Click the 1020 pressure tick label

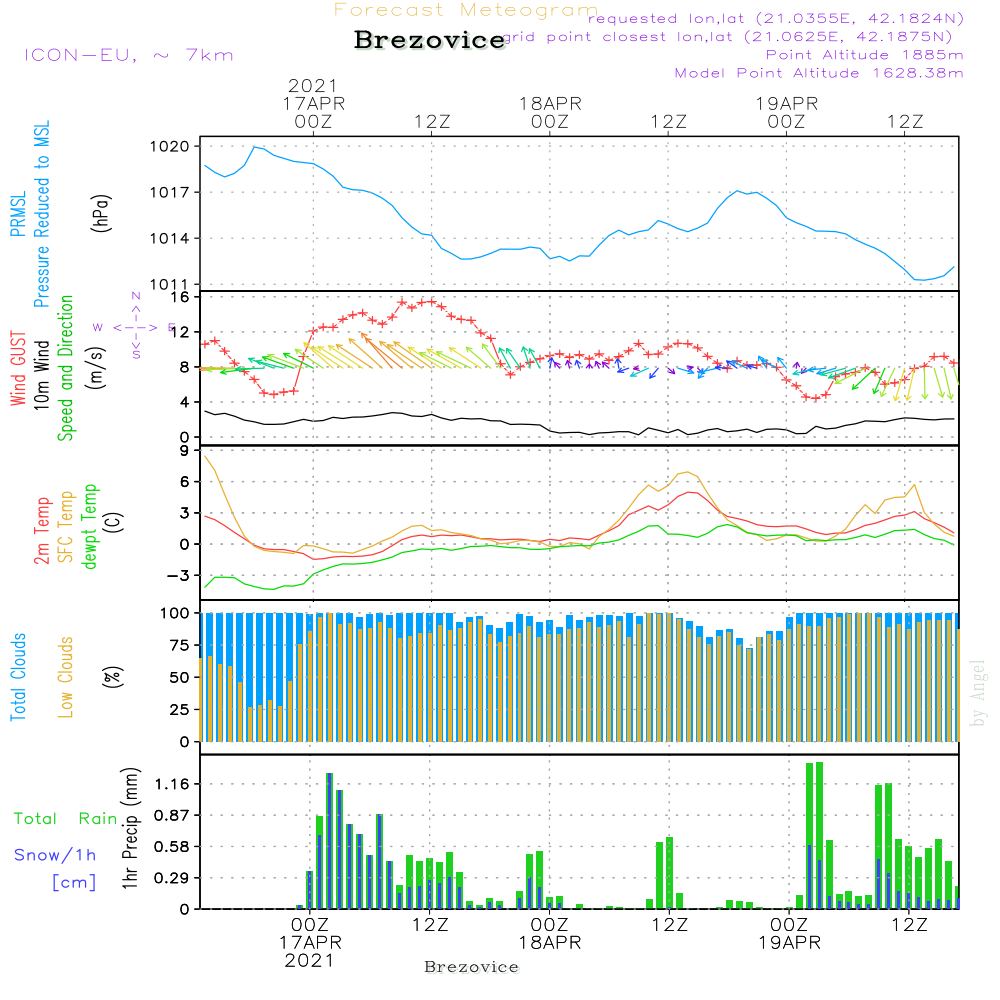170,147
